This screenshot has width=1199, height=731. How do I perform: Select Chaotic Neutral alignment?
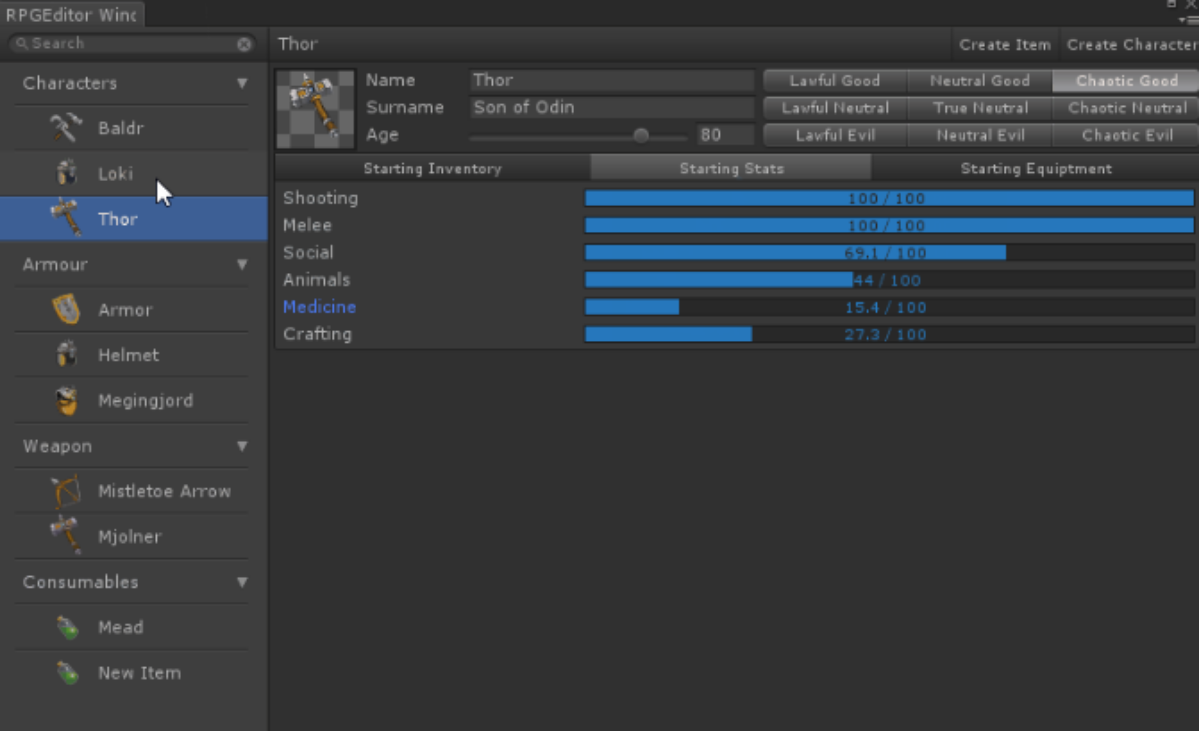(1126, 108)
